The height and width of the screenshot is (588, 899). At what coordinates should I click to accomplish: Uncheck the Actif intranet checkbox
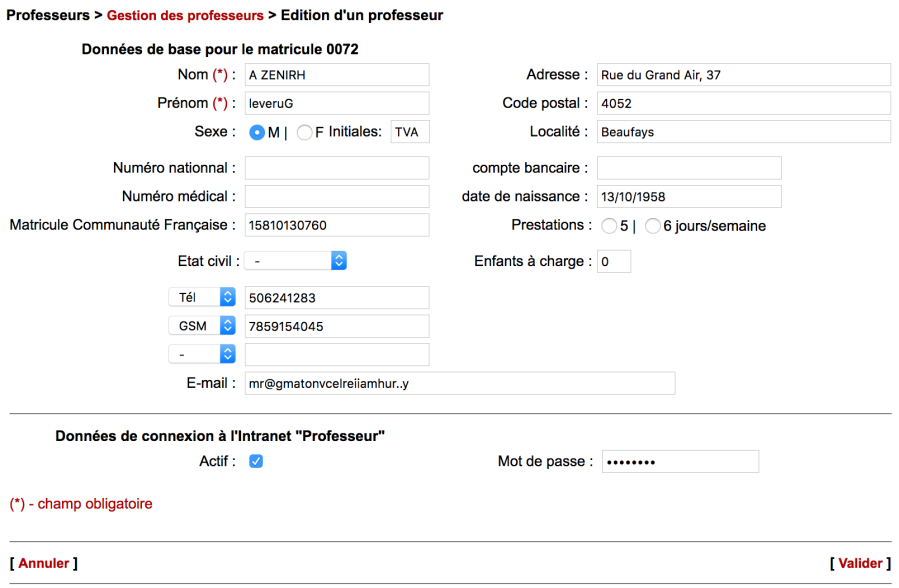click(x=258, y=461)
